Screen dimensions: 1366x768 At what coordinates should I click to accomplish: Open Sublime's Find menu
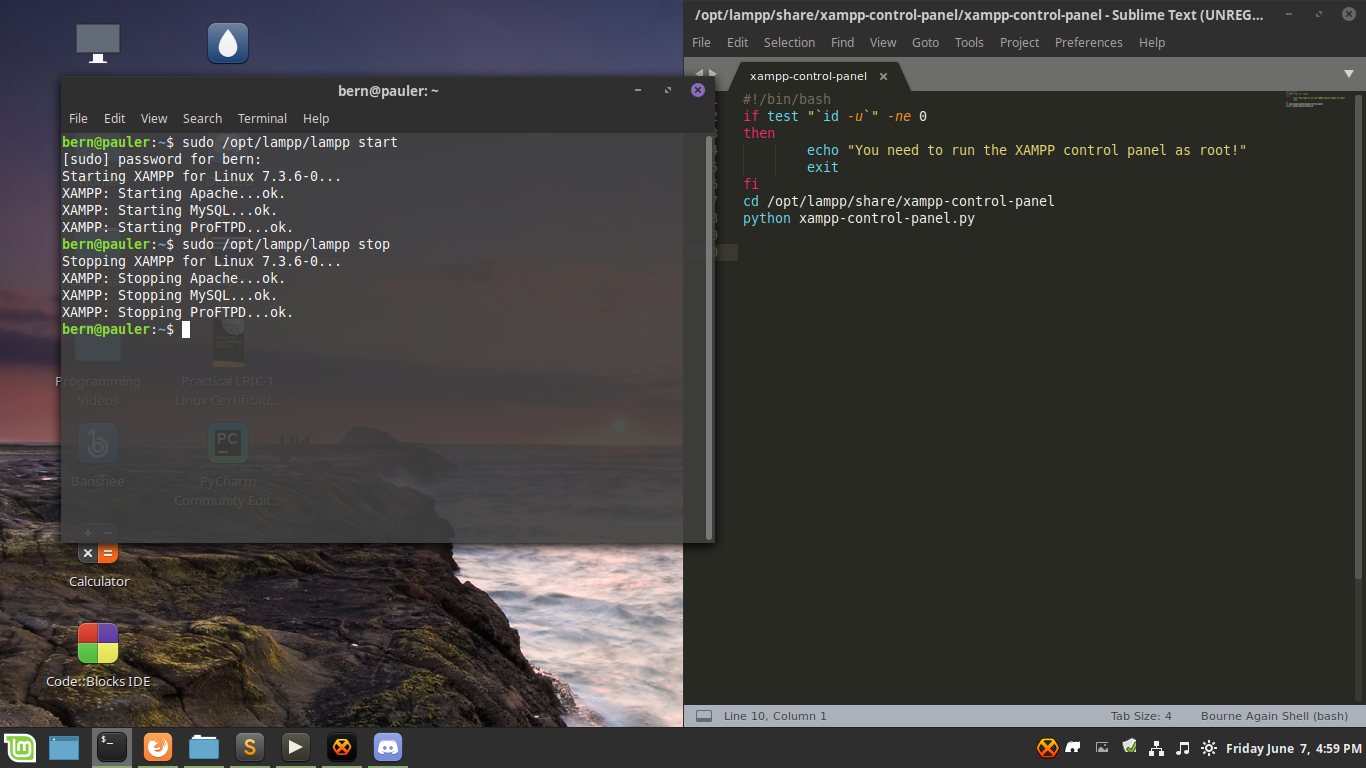(x=843, y=42)
